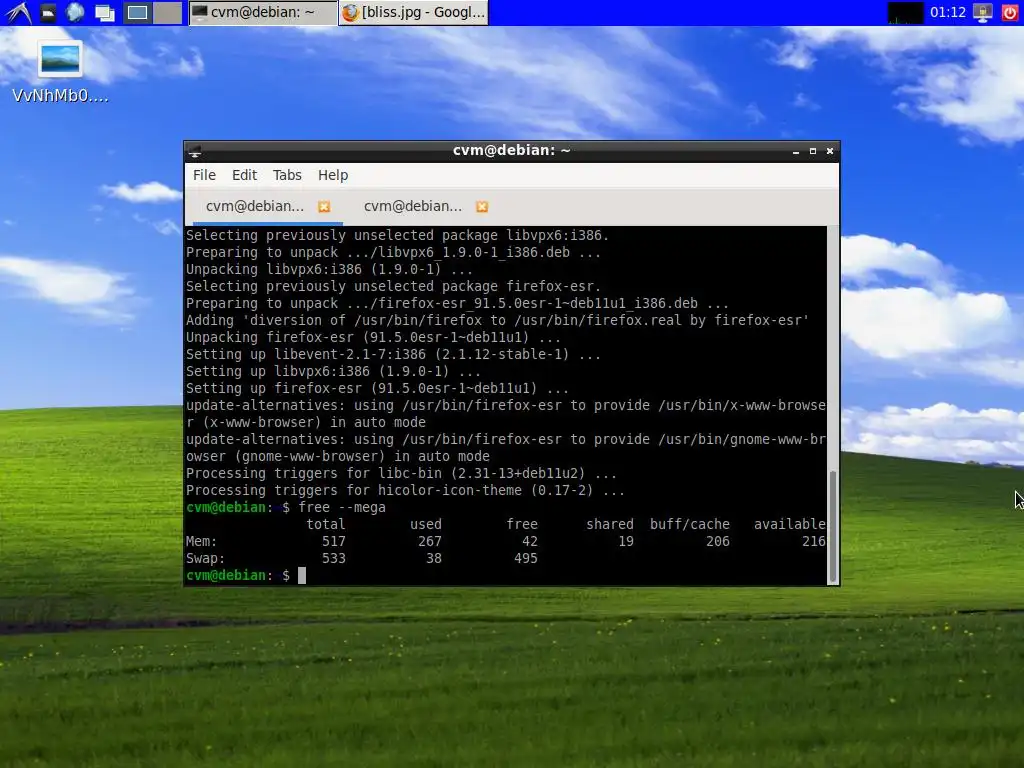The height and width of the screenshot is (768, 1024).
Task: Switch to the second gray workspace
Action: pos(168,12)
